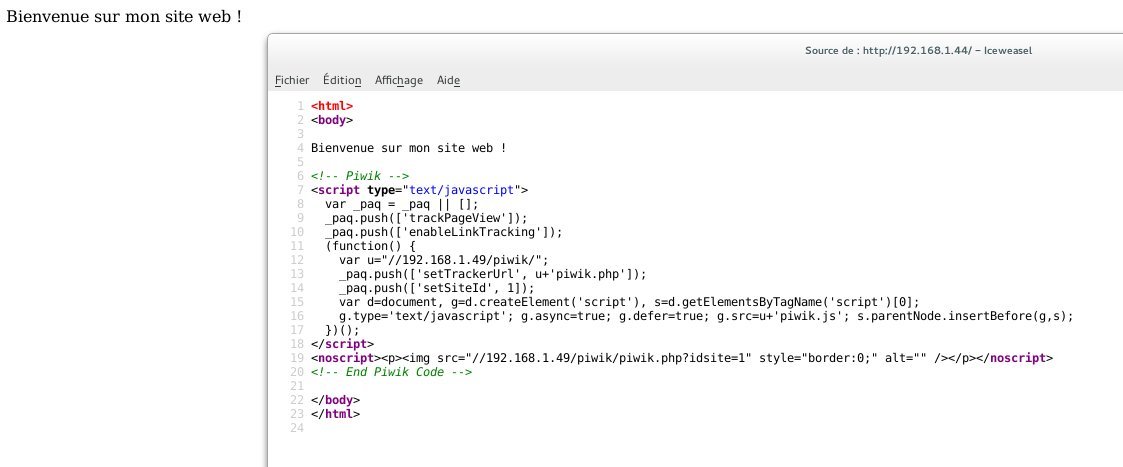Click the End Piwik Code comment
This screenshot has height=467, width=1123.
(x=391, y=371)
